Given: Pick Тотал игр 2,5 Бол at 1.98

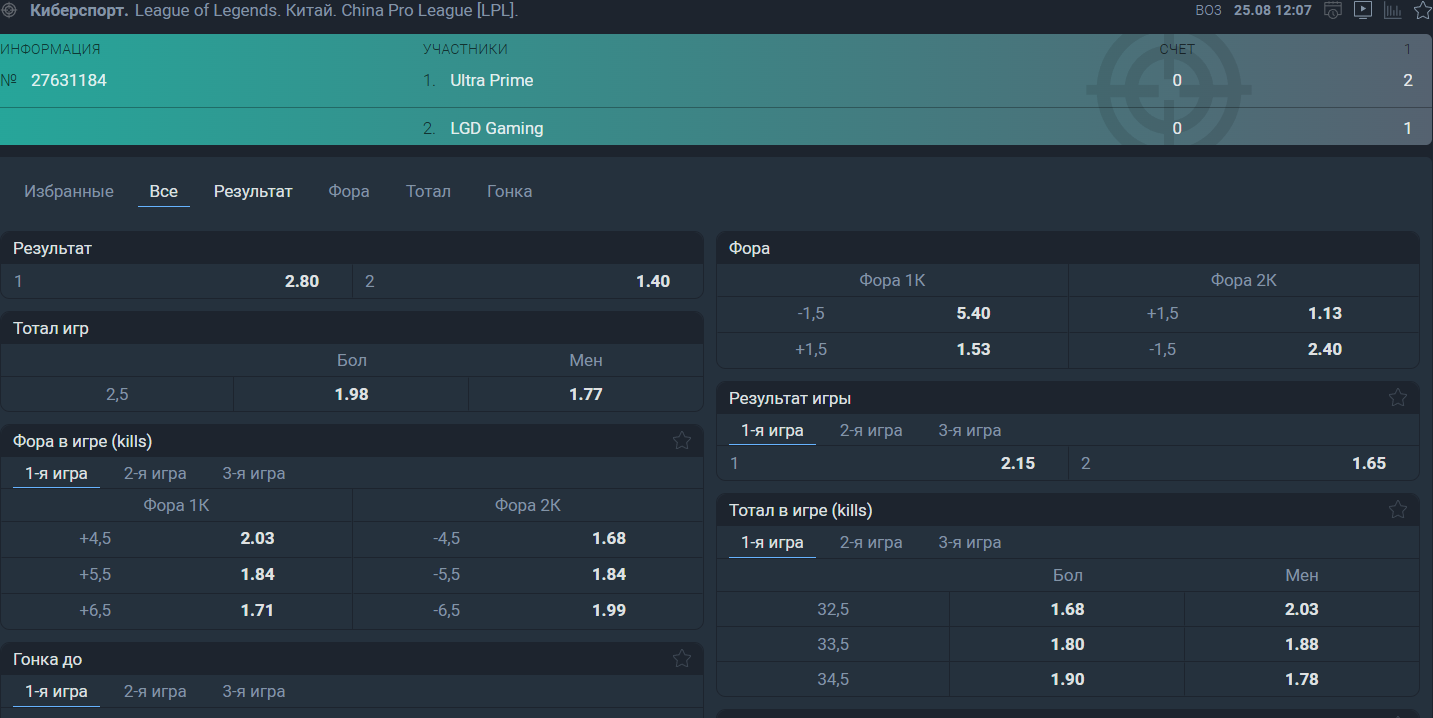Looking at the screenshot, I should [x=351, y=394].
